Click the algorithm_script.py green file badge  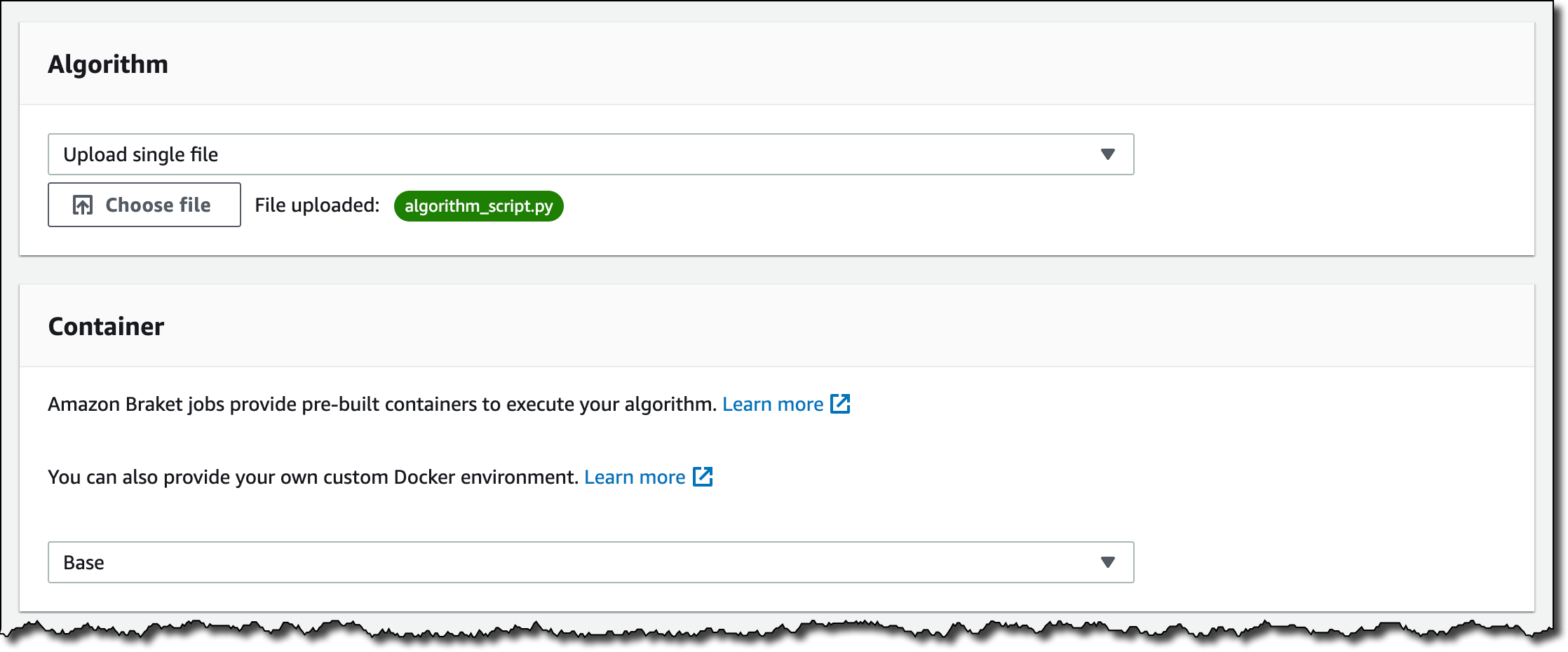[478, 206]
